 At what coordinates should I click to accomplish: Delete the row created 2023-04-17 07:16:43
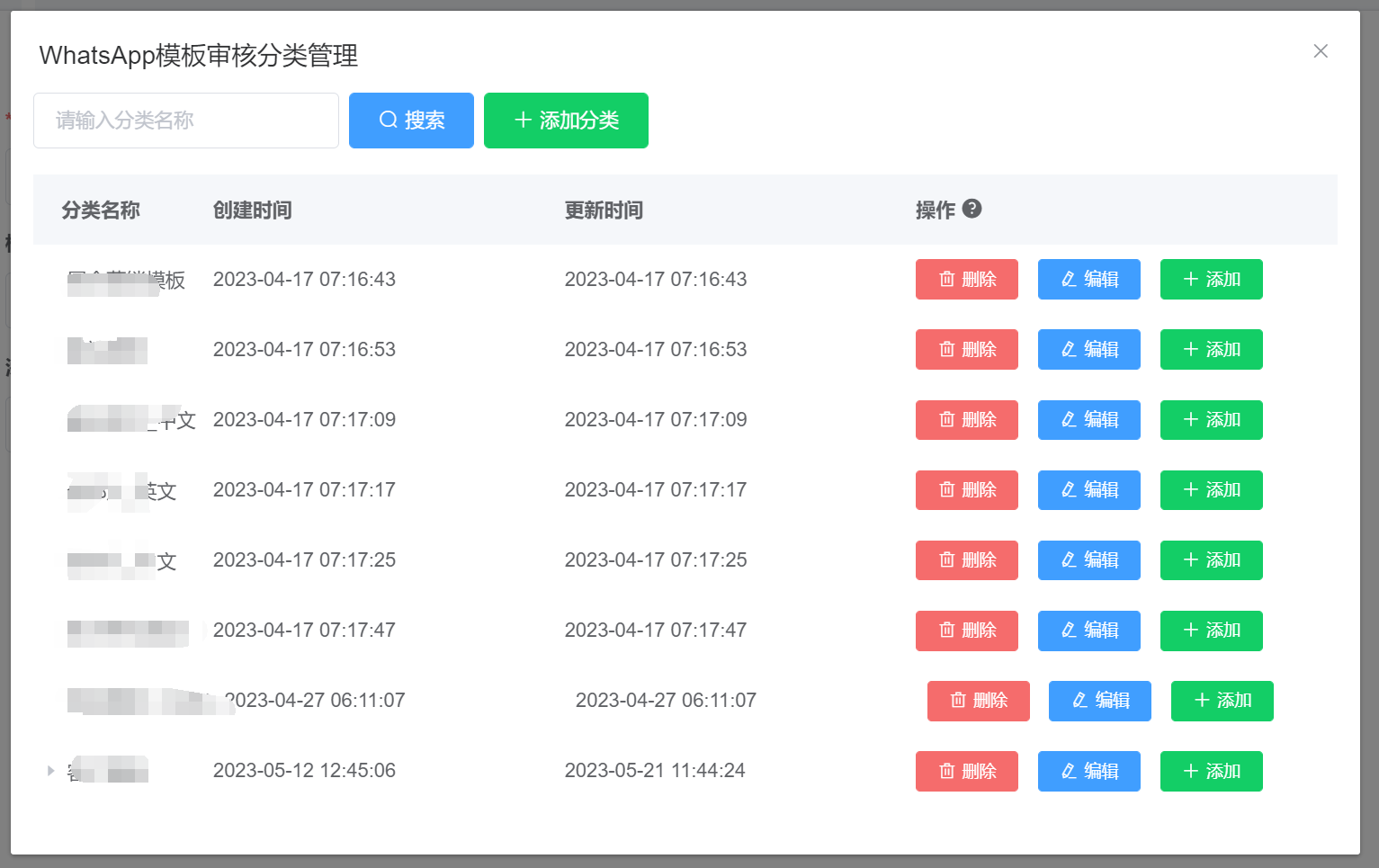pos(967,279)
